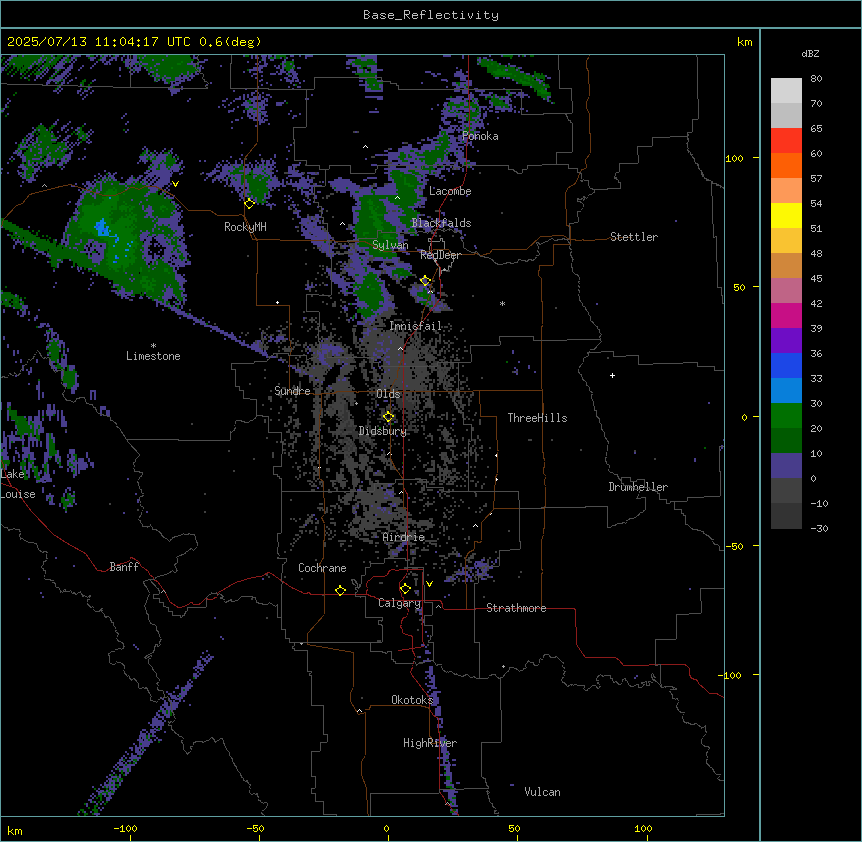
Task: Click the Drumheller label
Action: tap(638, 487)
